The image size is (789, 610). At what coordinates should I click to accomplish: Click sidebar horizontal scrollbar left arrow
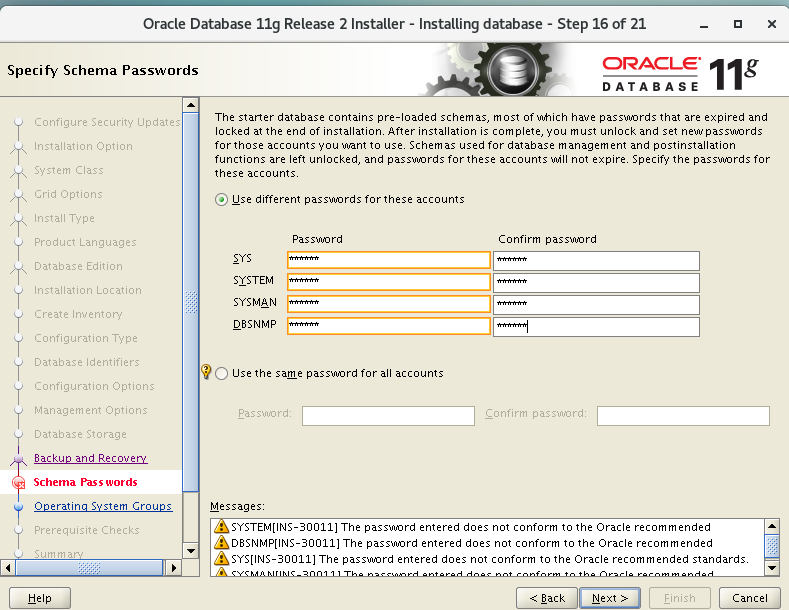pyautogui.click(x=8, y=568)
